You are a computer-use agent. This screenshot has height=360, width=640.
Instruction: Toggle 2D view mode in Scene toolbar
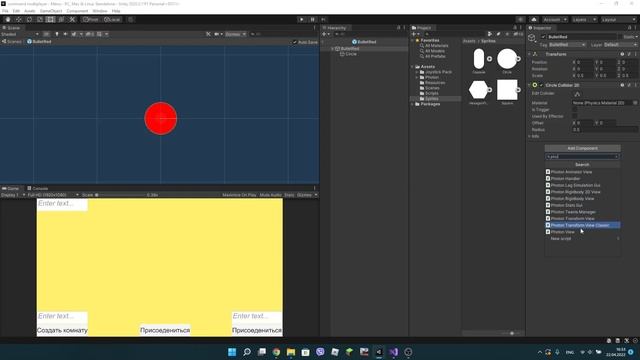(47, 34)
